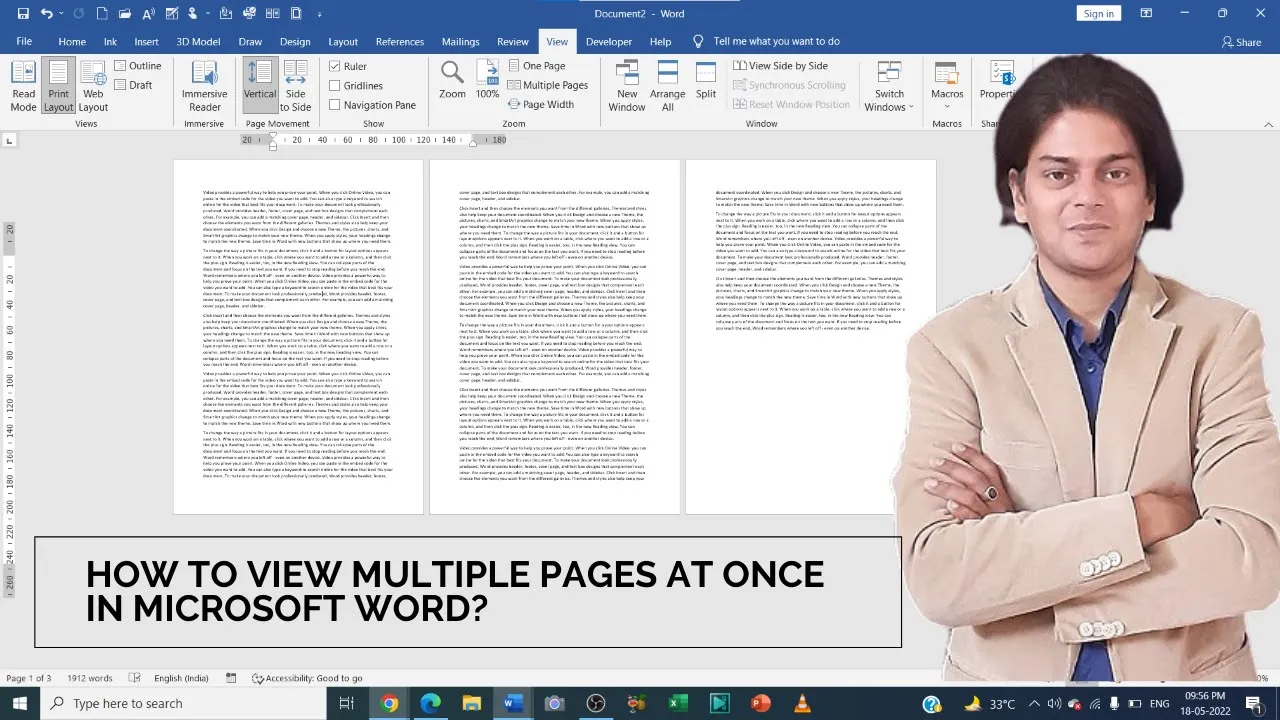Open Ribbon Display Options icon
Viewport: 1280px width, 720px height.
1145,14
